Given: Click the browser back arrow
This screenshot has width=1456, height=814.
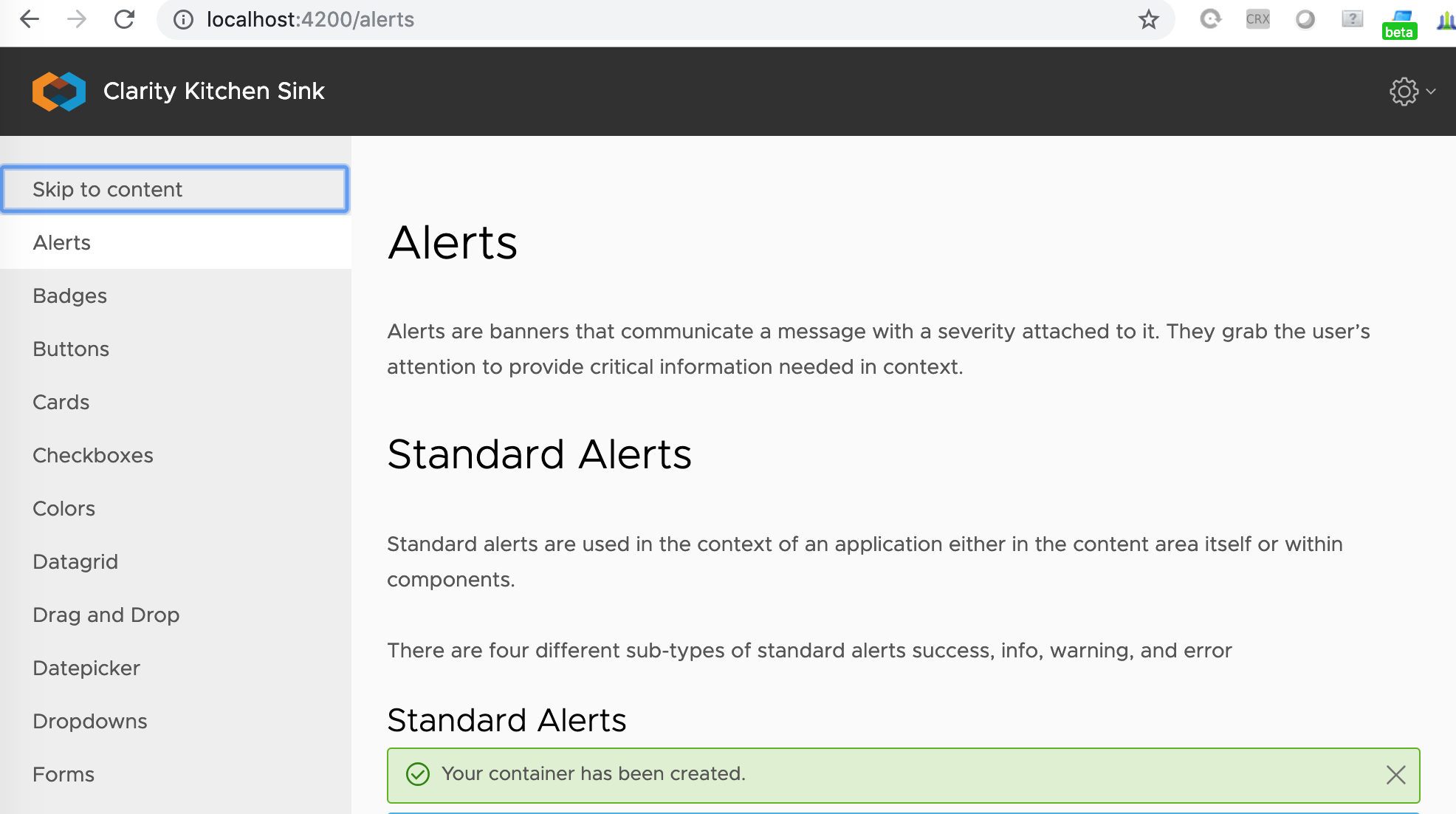Looking at the screenshot, I should (30, 19).
